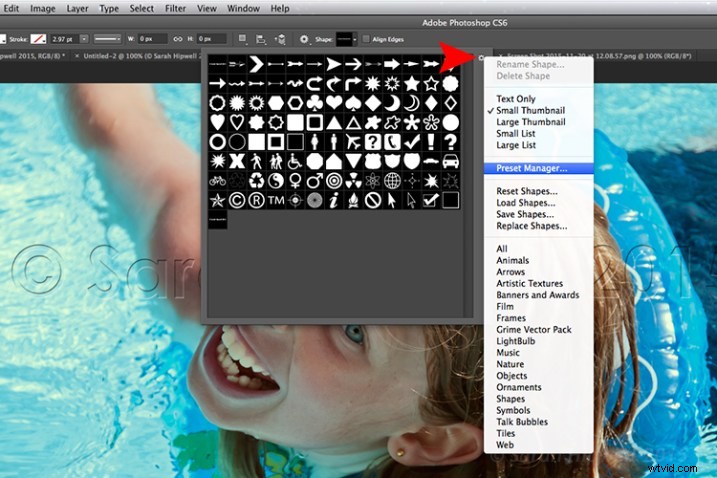Select the exclamation mark shape
717x478 pixels.
coord(431,142)
